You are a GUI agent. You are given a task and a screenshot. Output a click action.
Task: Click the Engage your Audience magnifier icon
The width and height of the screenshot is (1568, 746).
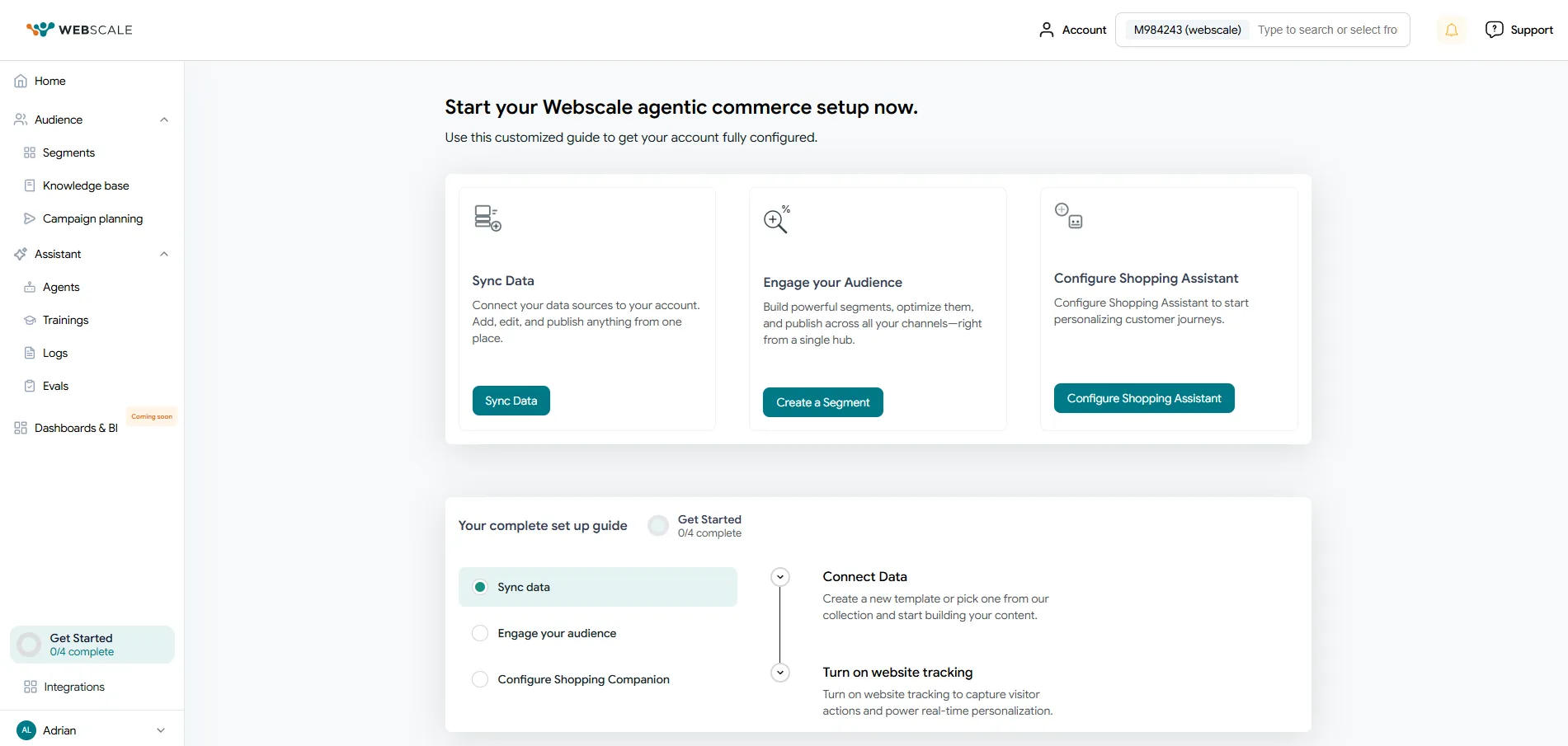(x=777, y=219)
